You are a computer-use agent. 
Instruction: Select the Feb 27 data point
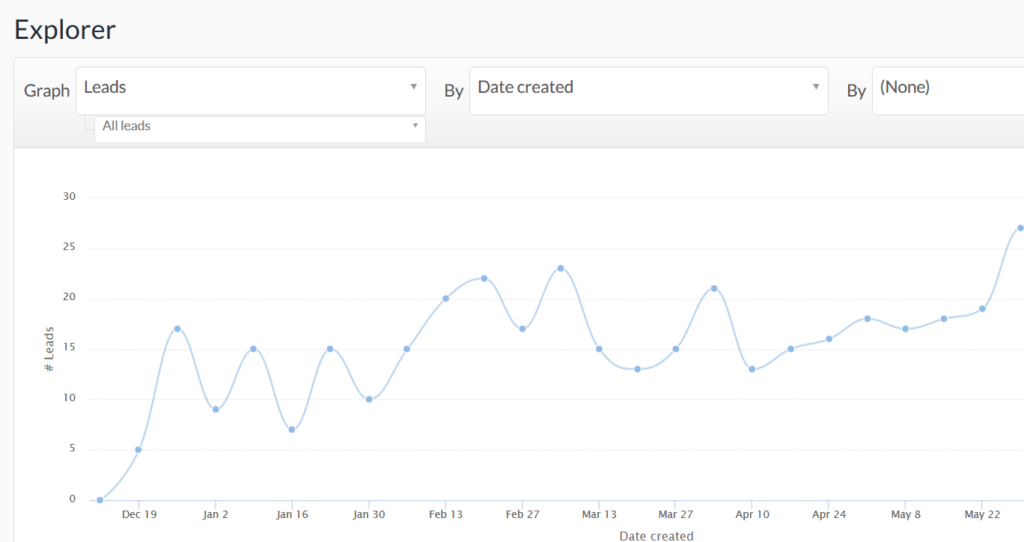pyautogui.click(x=522, y=328)
